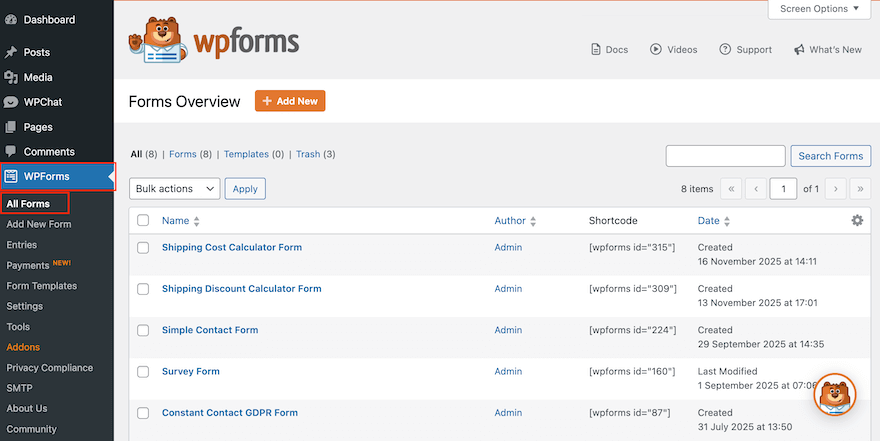
Task: Open Privacy Compliance submenu item
Action: coord(49,368)
